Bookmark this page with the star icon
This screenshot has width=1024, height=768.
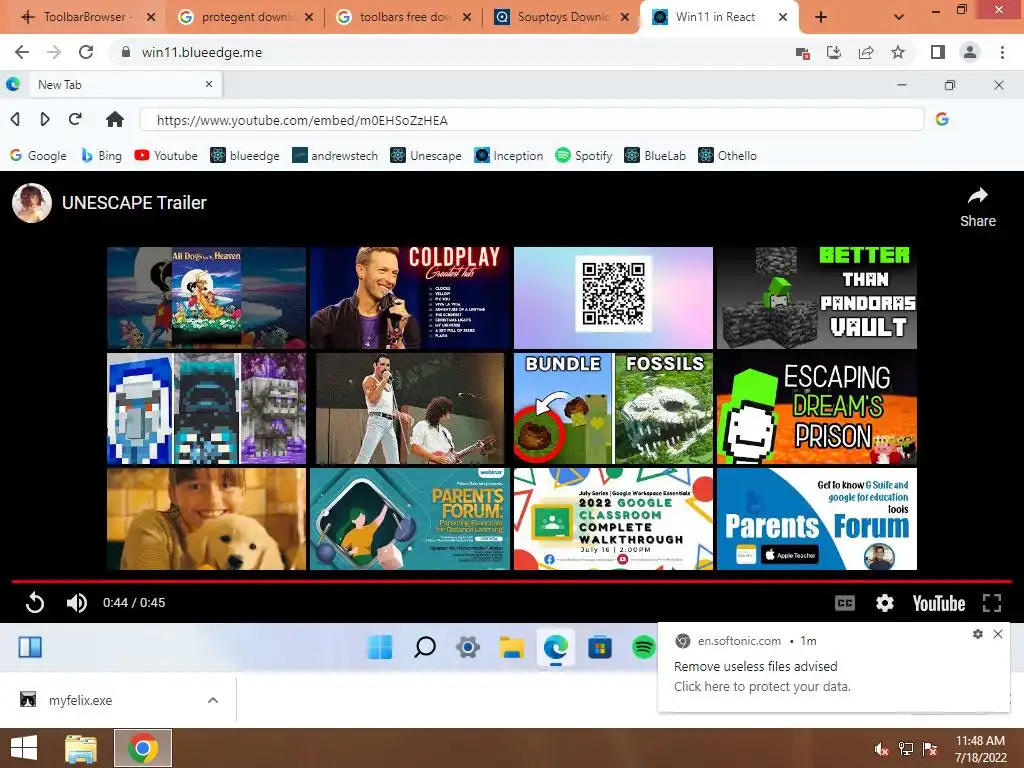pyautogui.click(x=898, y=52)
